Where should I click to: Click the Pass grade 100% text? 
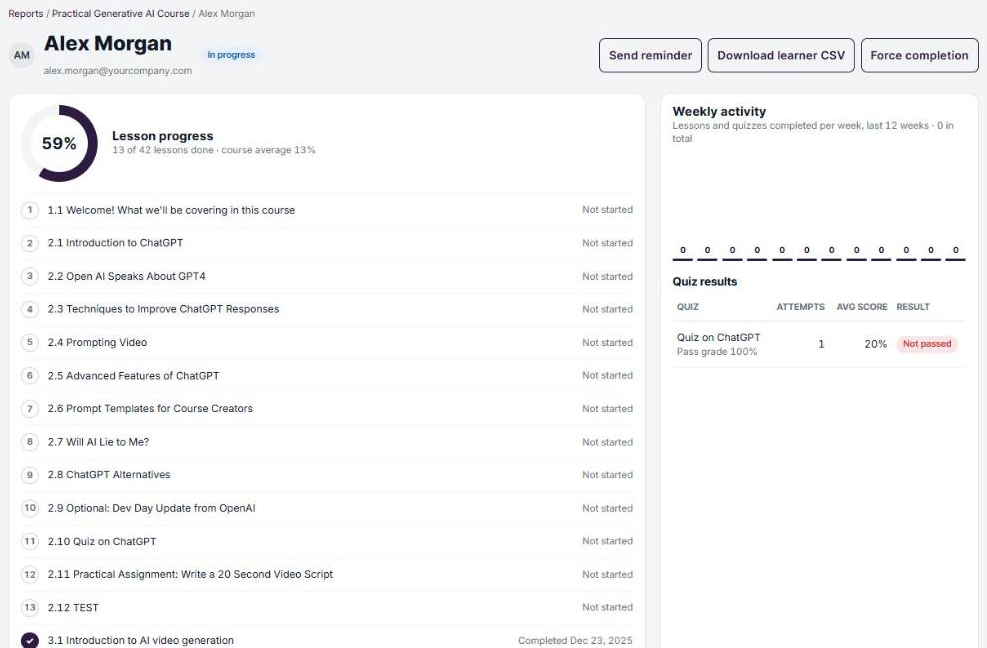coord(717,352)
